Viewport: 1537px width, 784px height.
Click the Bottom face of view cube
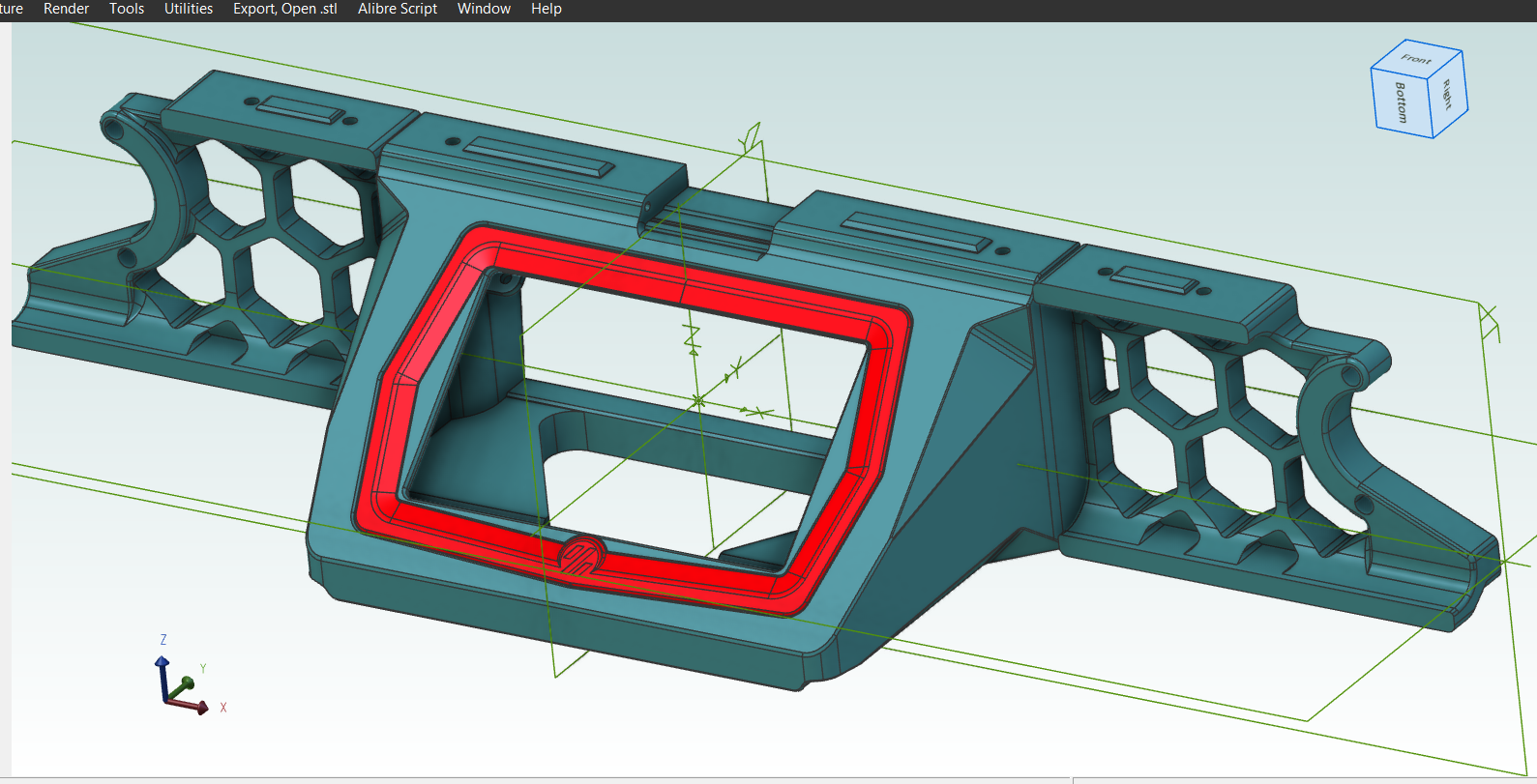(1400, 102)
